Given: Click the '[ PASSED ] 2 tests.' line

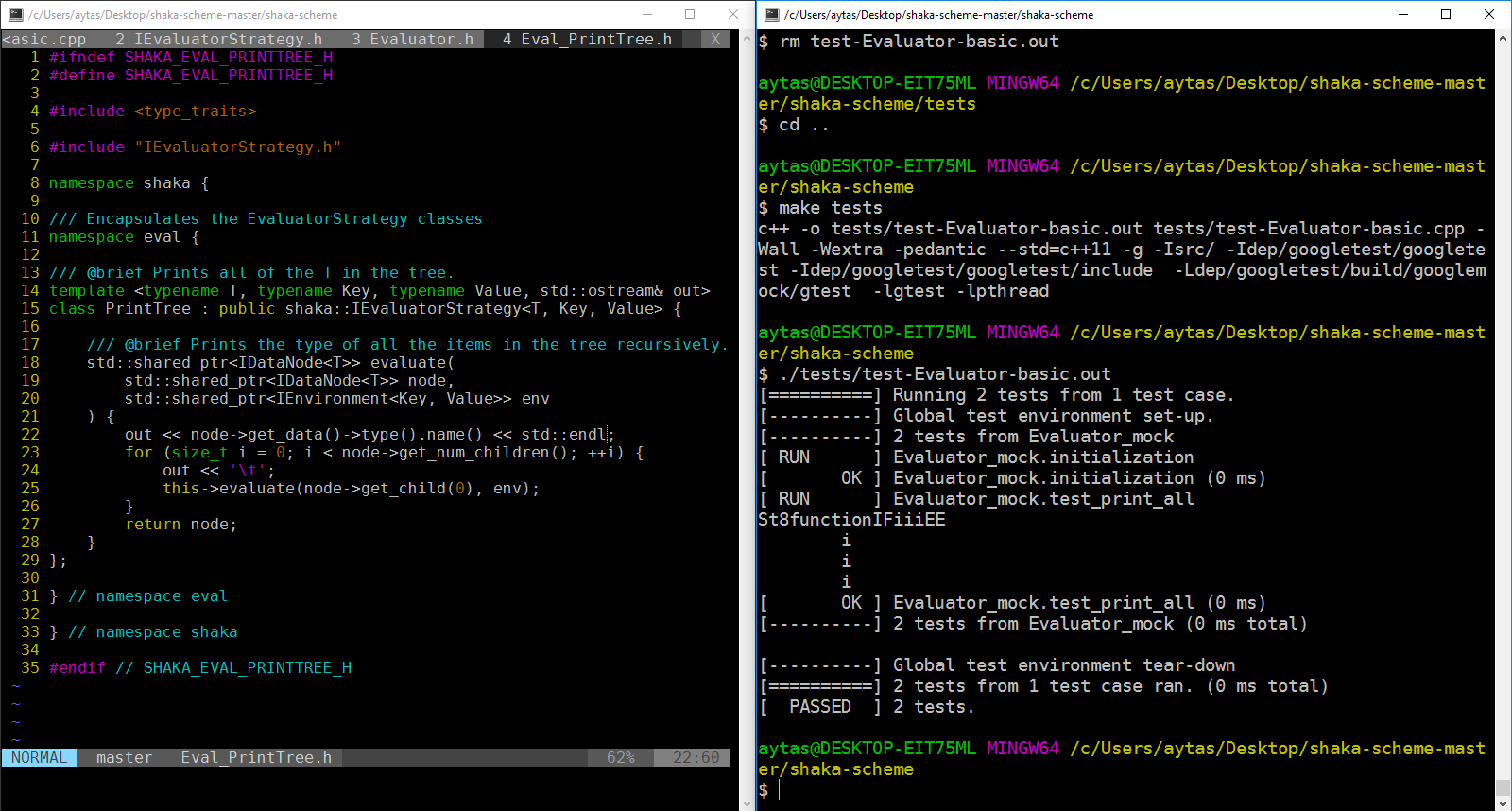Looking at the screenshot, I should tap(867, 706).
